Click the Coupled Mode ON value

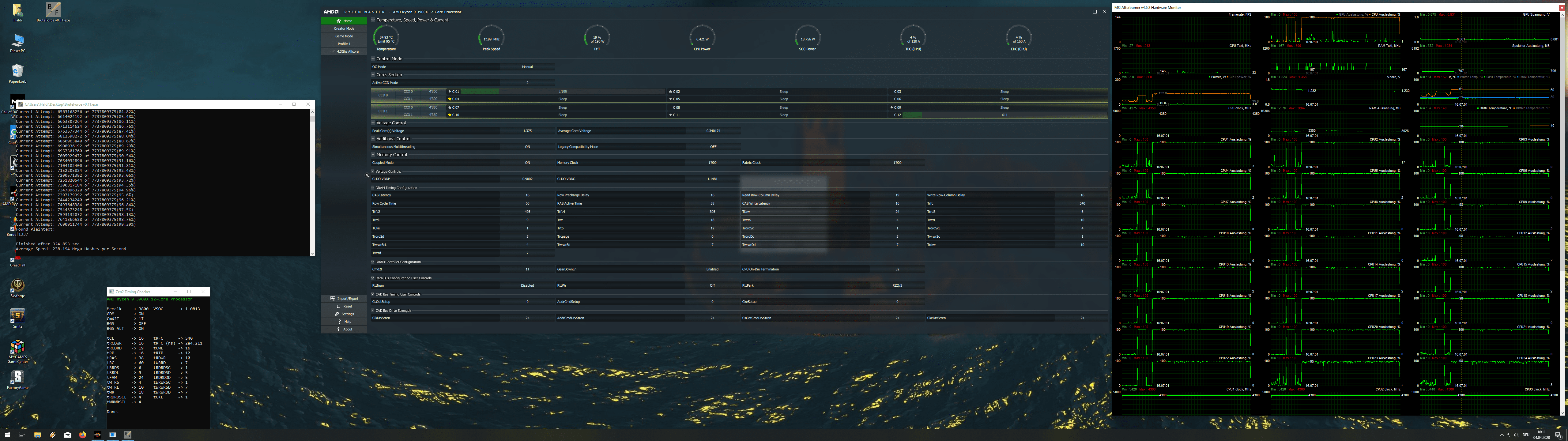click(x=527, y=163)
